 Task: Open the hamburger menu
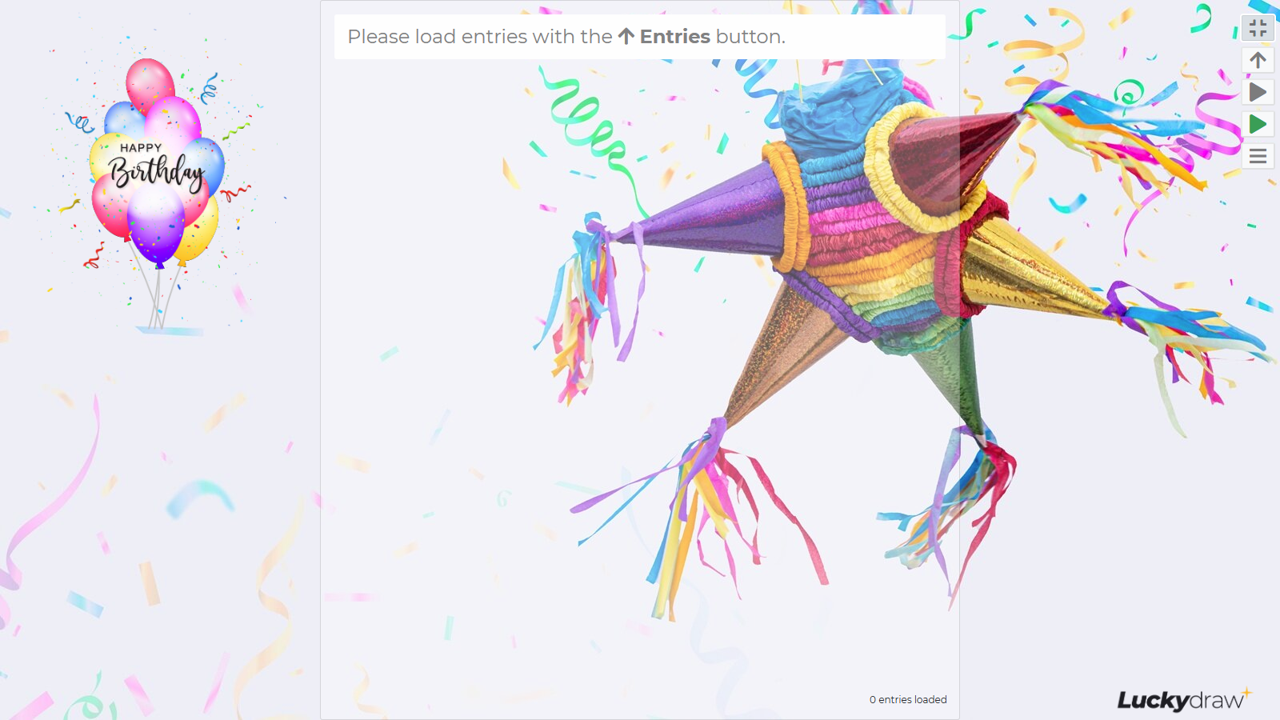[1258, 156]
